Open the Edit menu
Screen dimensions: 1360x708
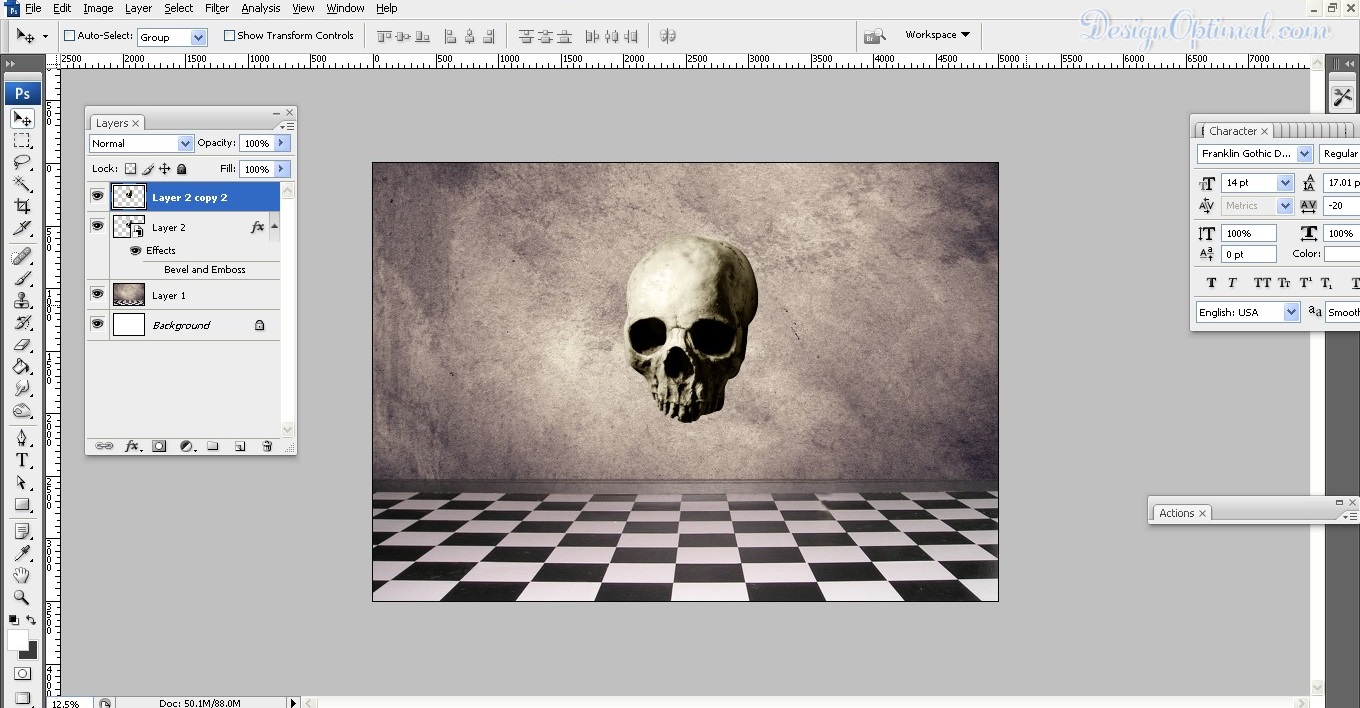[x=62, y=8]
